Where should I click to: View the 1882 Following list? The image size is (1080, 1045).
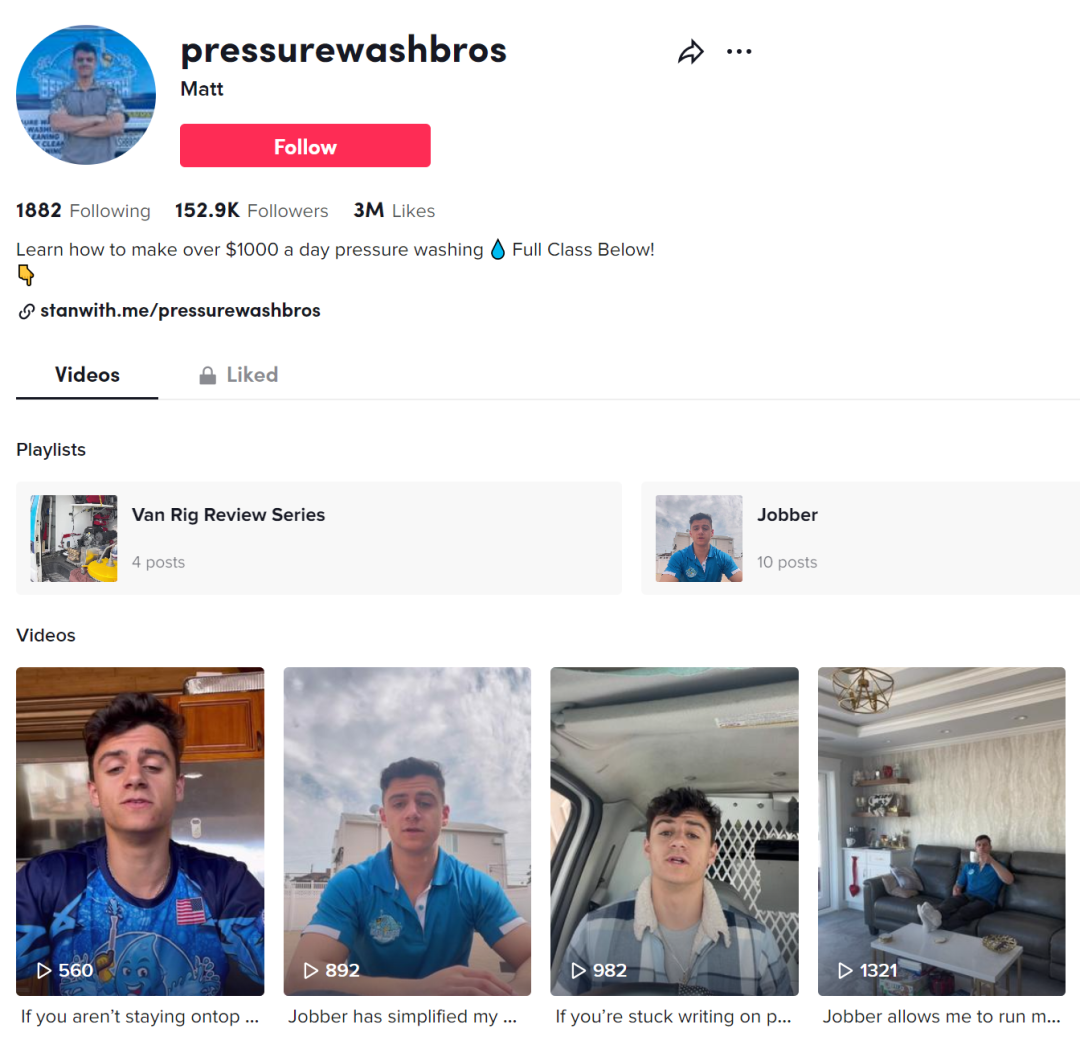83,211
